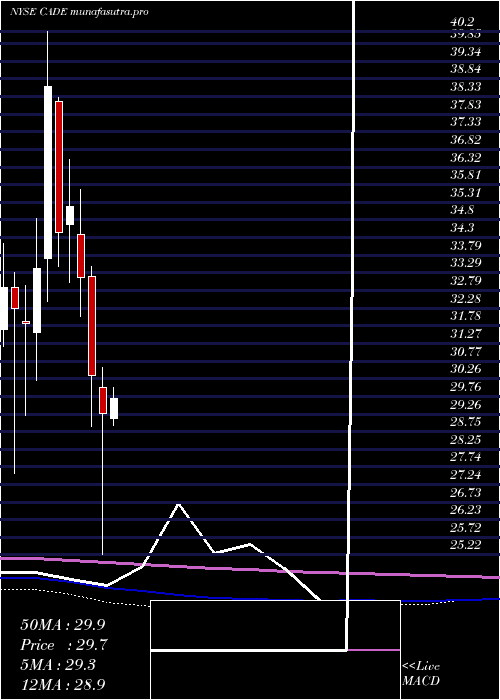Click the 31.78 price axis label
The image size is (500, 700).
click(x=465, y=316)
